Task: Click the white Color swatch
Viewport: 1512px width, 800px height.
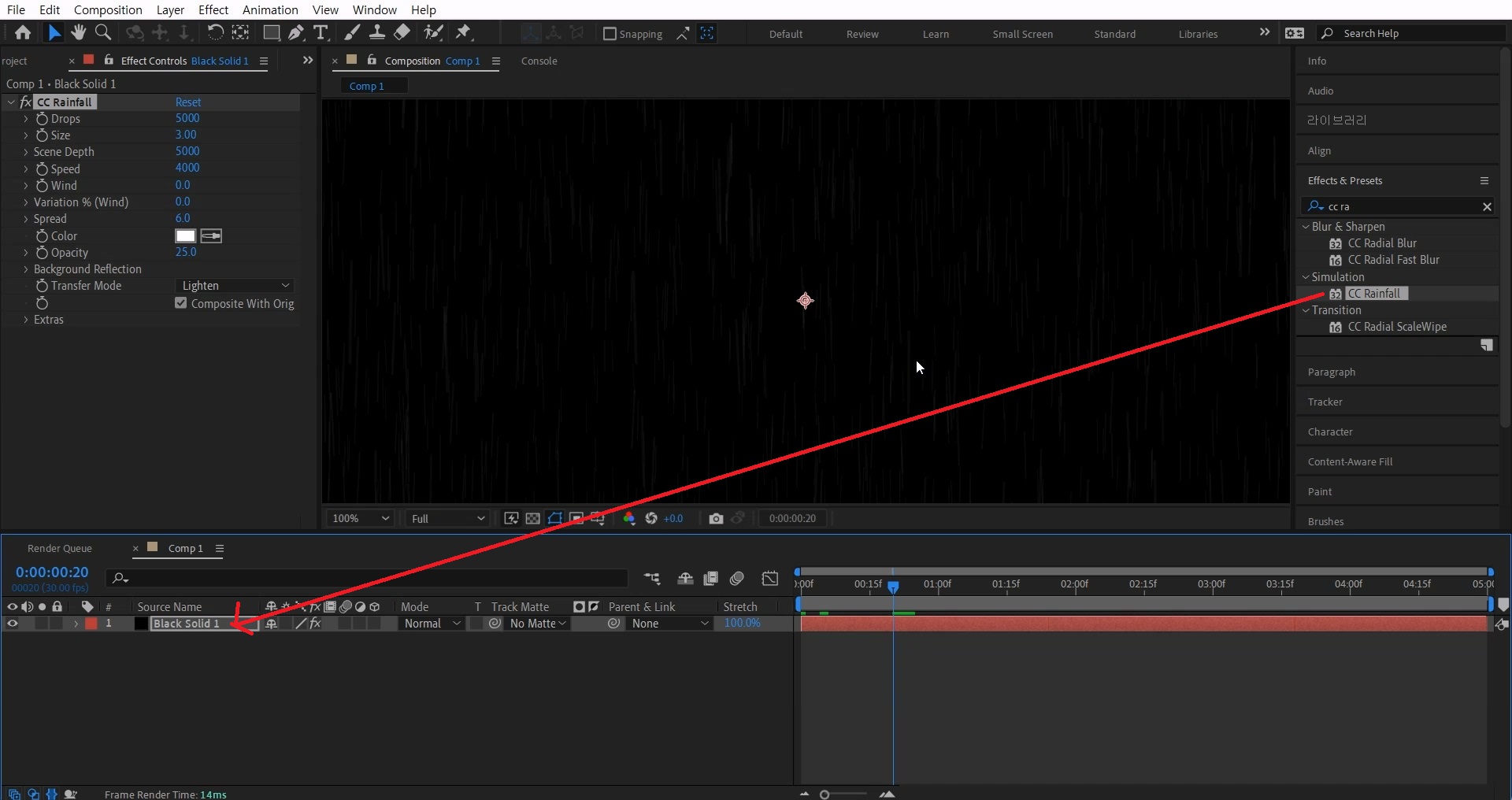Action: click(185, 236)
